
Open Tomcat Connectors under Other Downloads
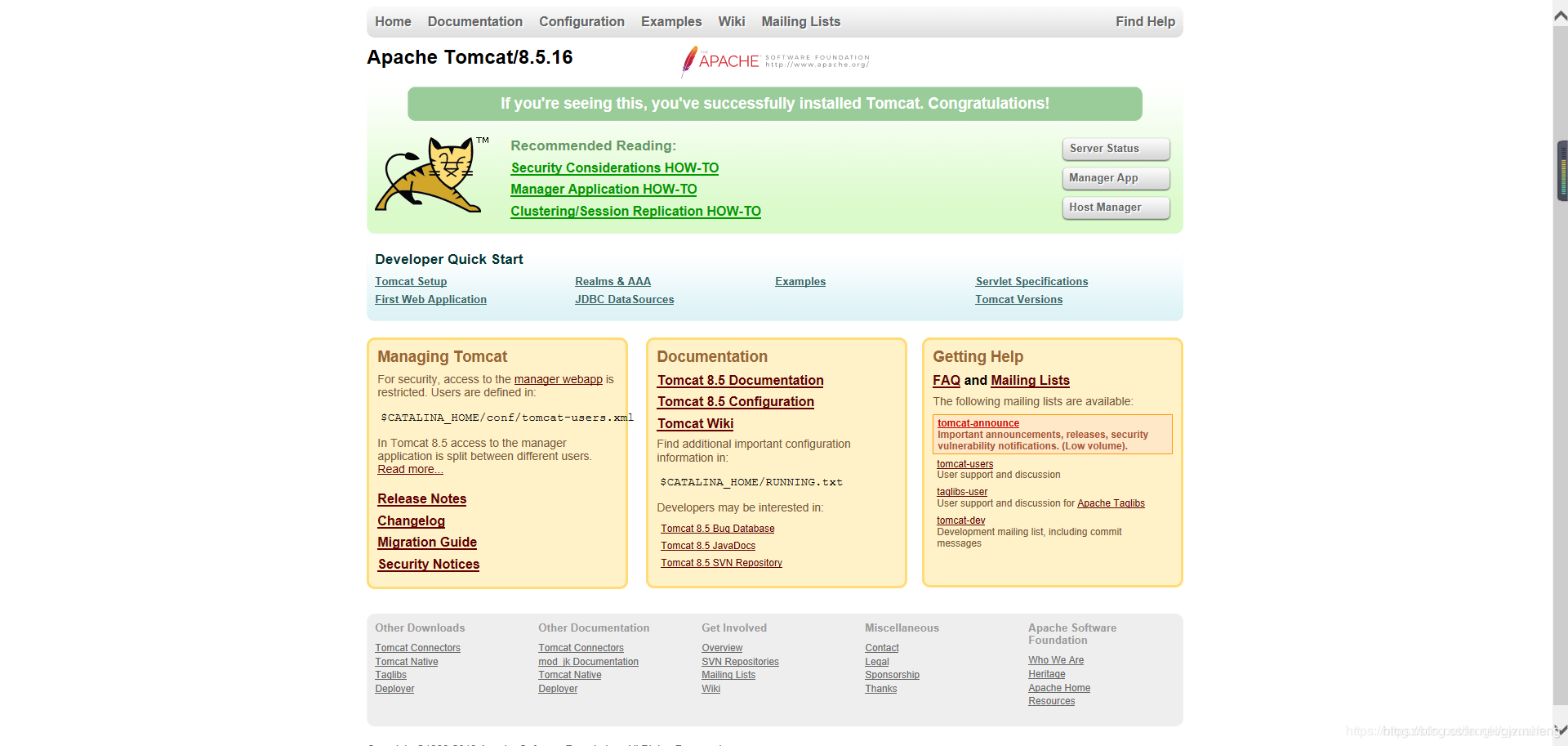[x=417, y=648]
